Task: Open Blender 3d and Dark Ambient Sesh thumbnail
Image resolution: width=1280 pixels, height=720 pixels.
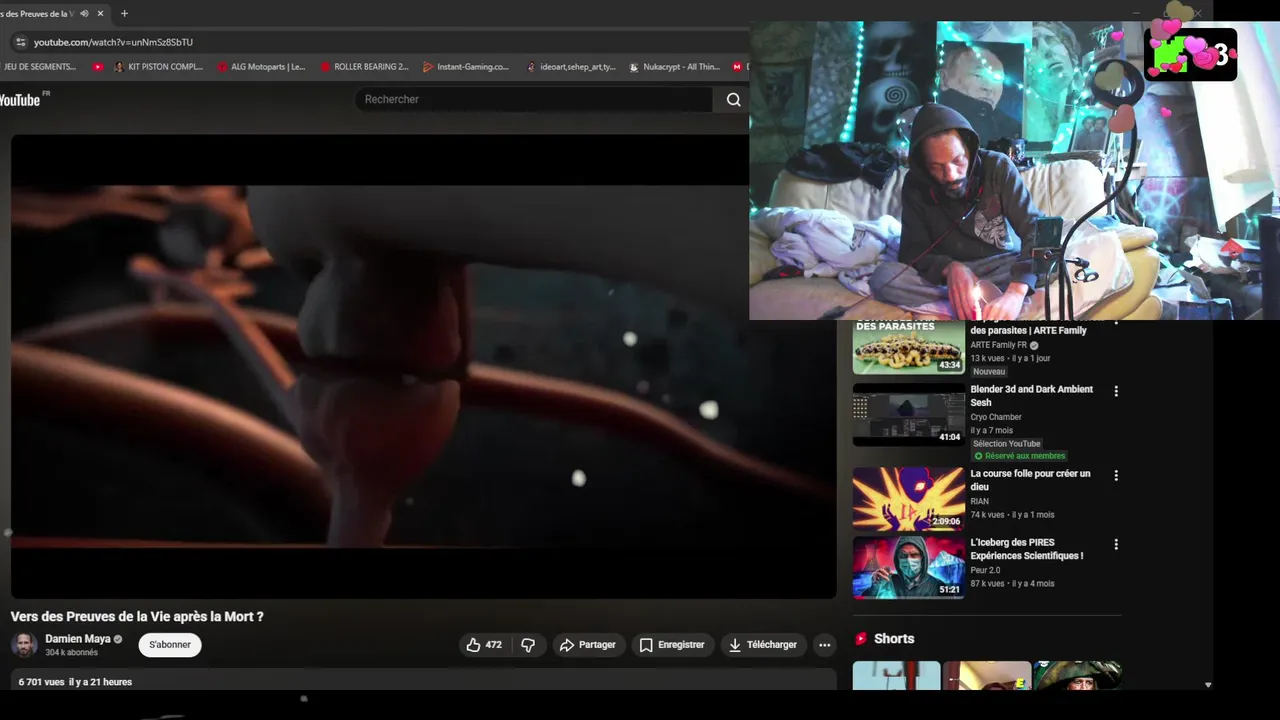Action: [x=908, y=415]
